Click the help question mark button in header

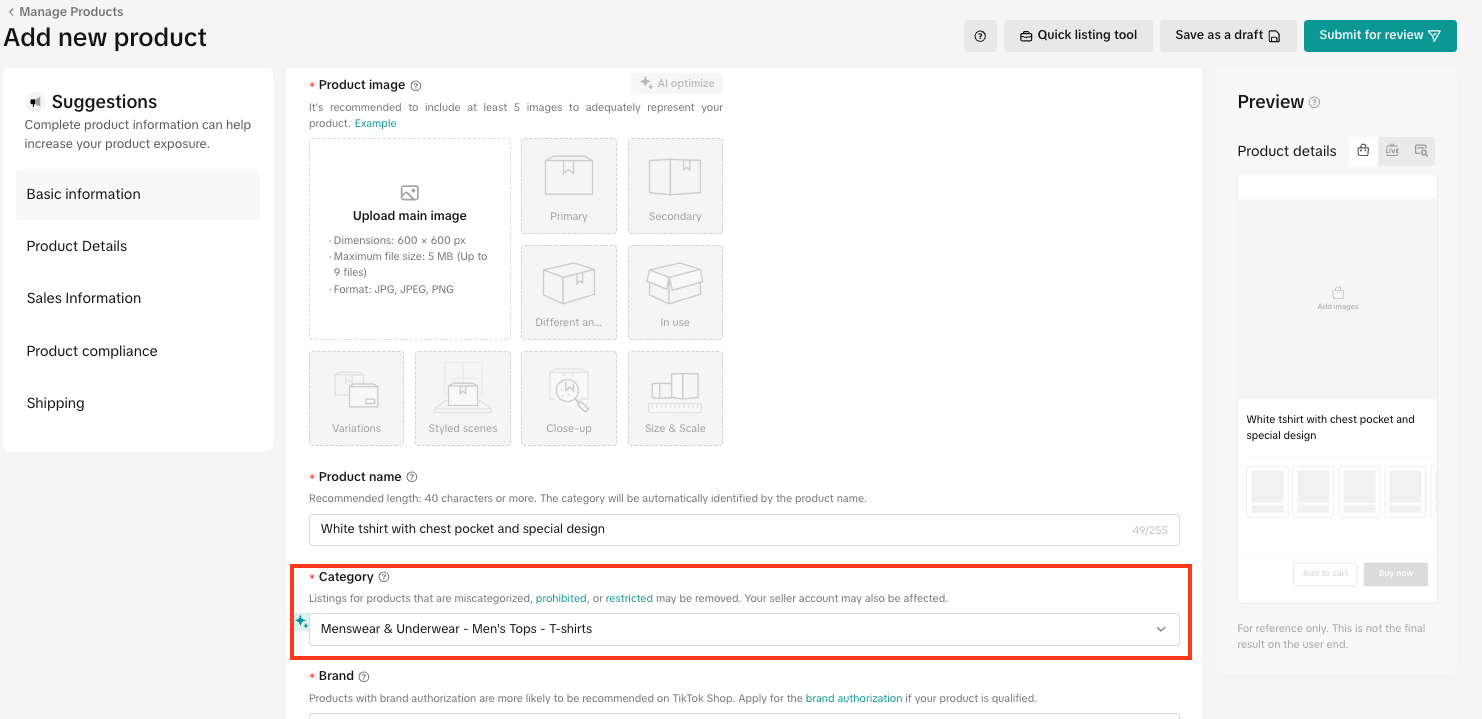pos(980,36)
